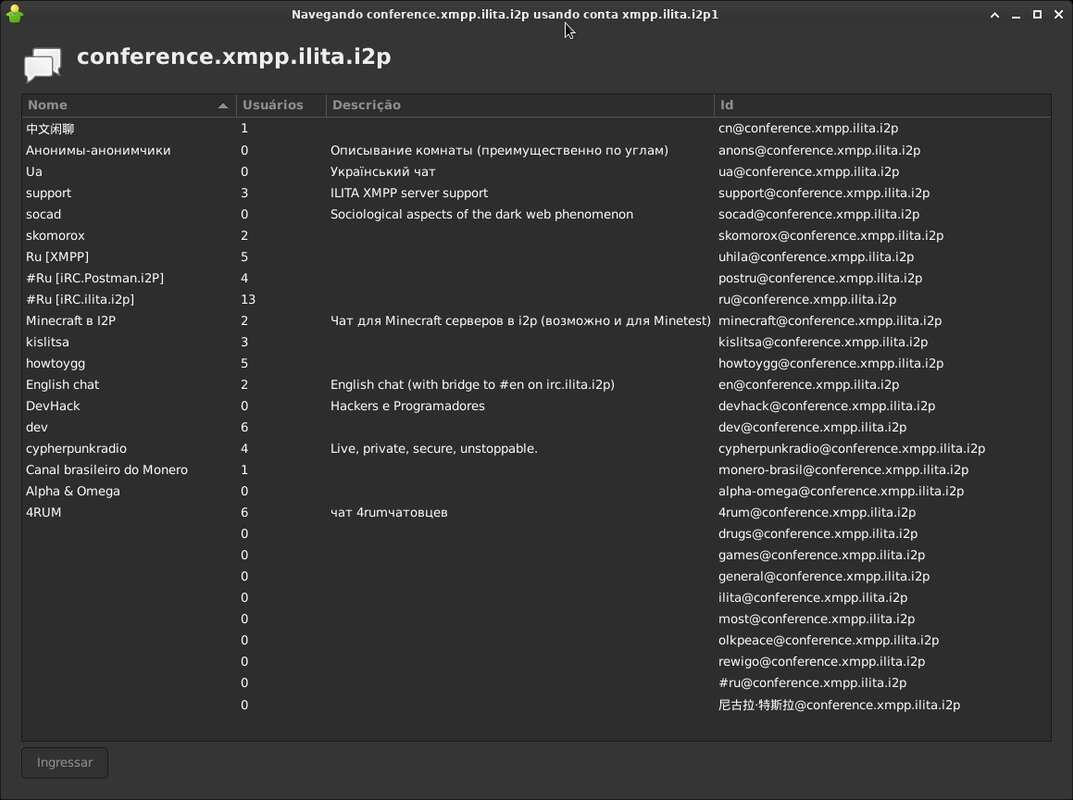The height and width of the screenshot is (800, 1073).
Task: Click description Live, private, secure, unstoppable.
Action: tap(434, 448)
